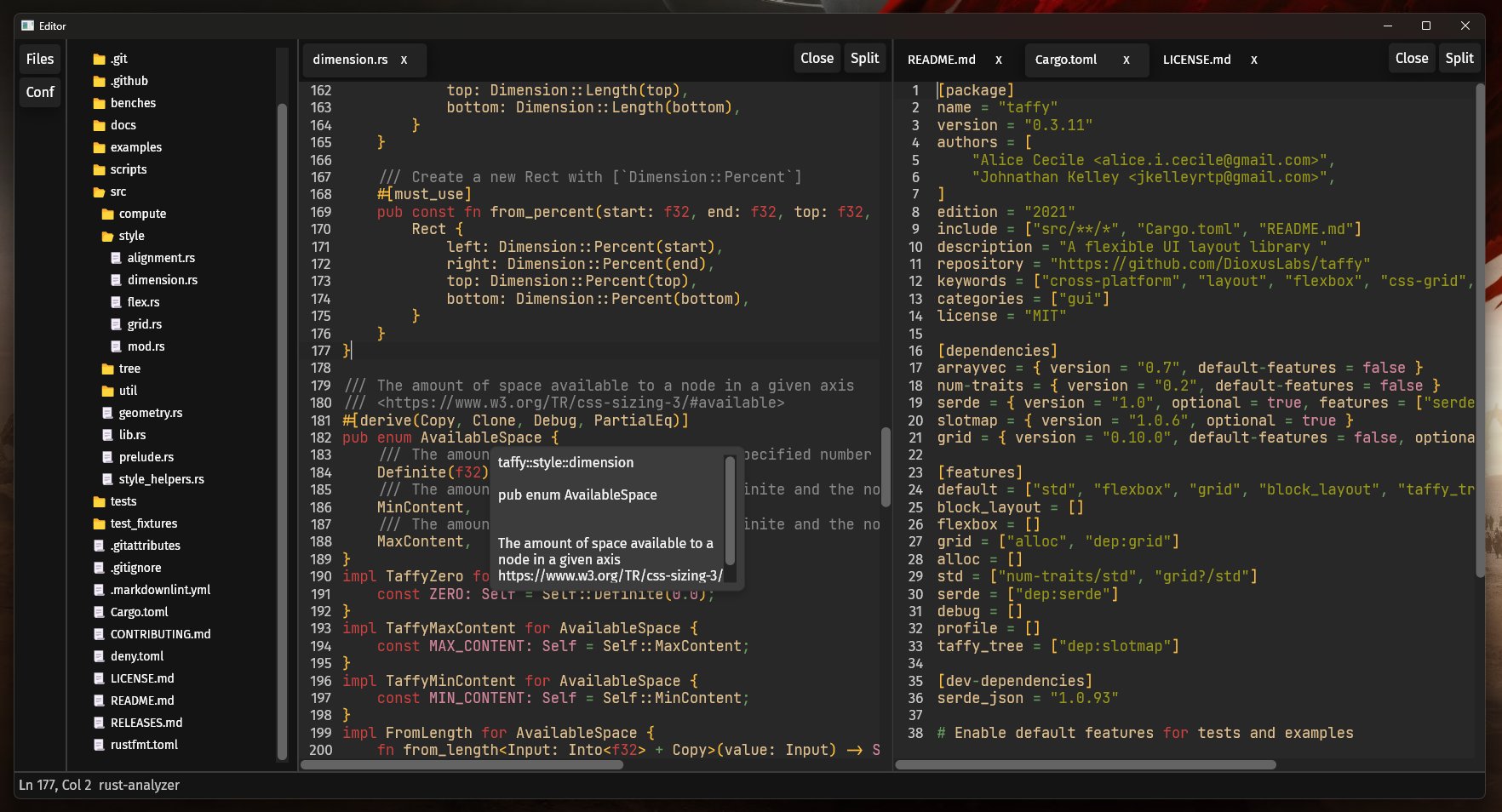Click Split in the left editor pane
The image size is (1502, 812).
click(x=864, y=58)
